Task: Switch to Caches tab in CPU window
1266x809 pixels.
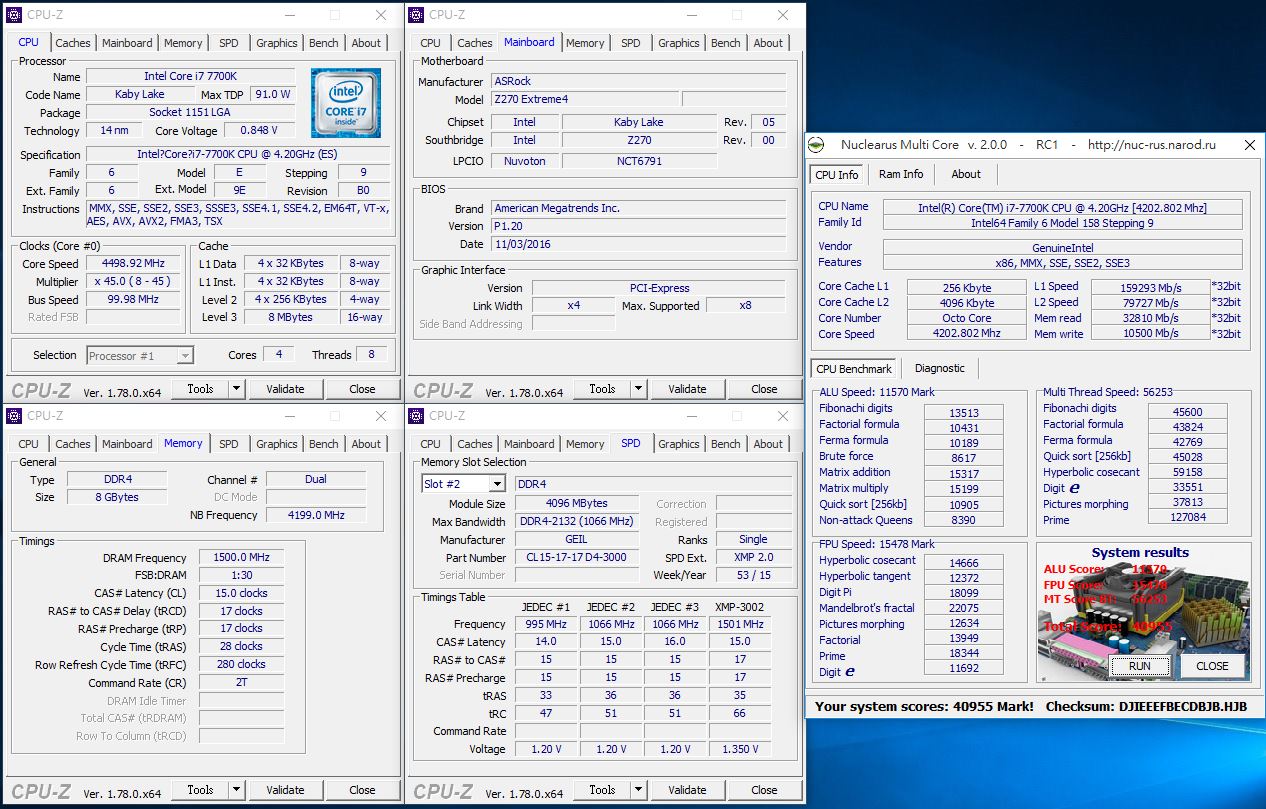Action: point(73,43)
